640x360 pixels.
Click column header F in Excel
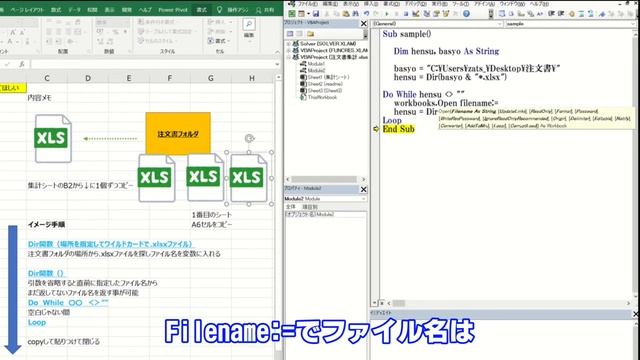(x=170, y=78)
